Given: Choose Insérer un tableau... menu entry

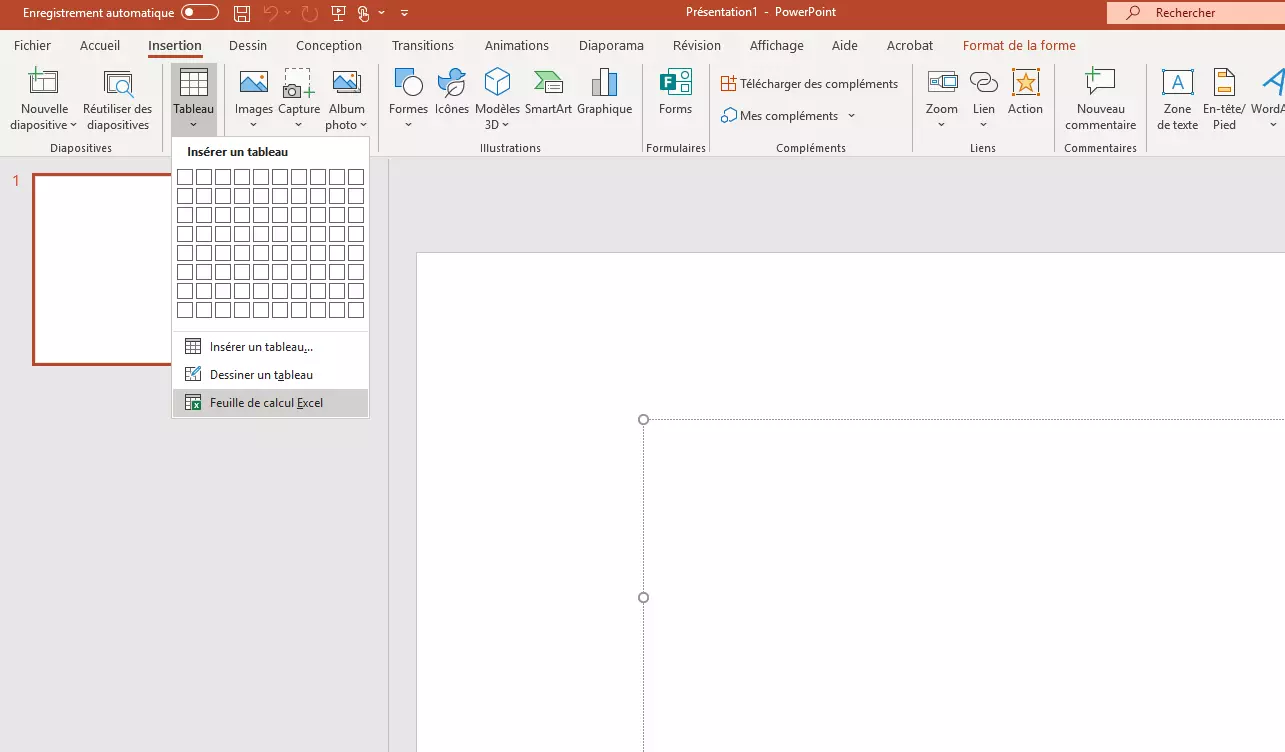Looking at the screenshot, I should [x=270, y=347].
